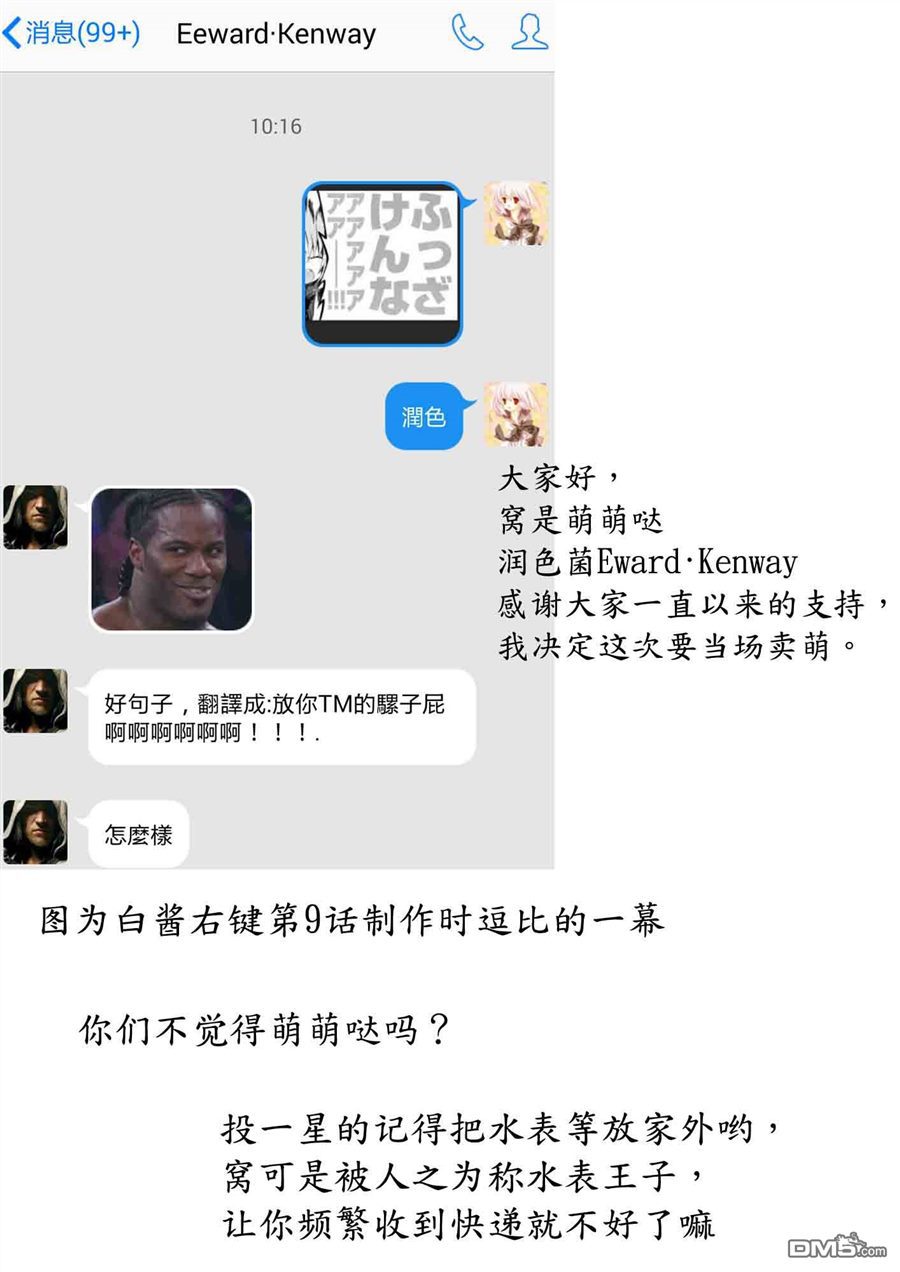This screenshot has height=1272, width=900.
Task: Open the contact profile icon
Action: [x=529, y=33]
